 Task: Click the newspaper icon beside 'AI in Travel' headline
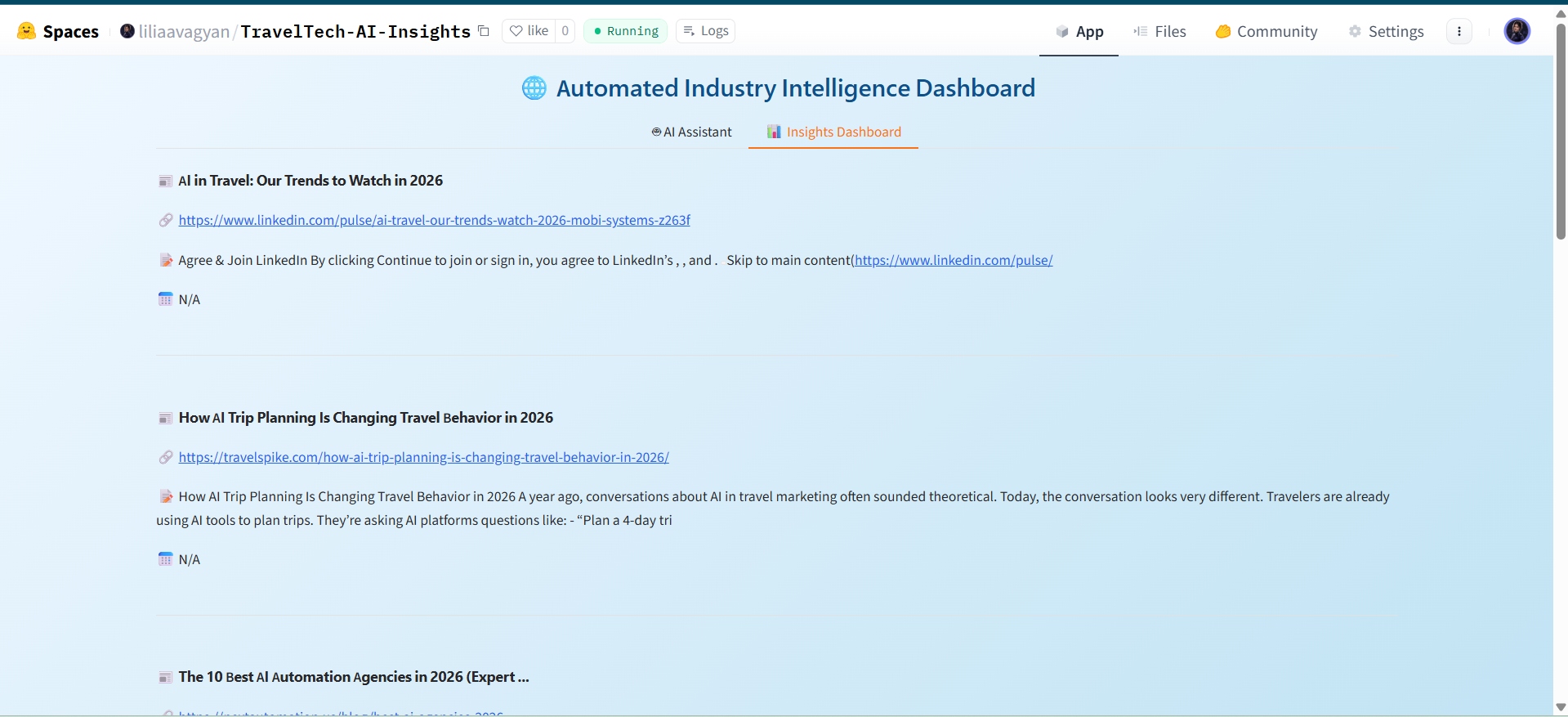pyautogui.click(x=166, y=181)
